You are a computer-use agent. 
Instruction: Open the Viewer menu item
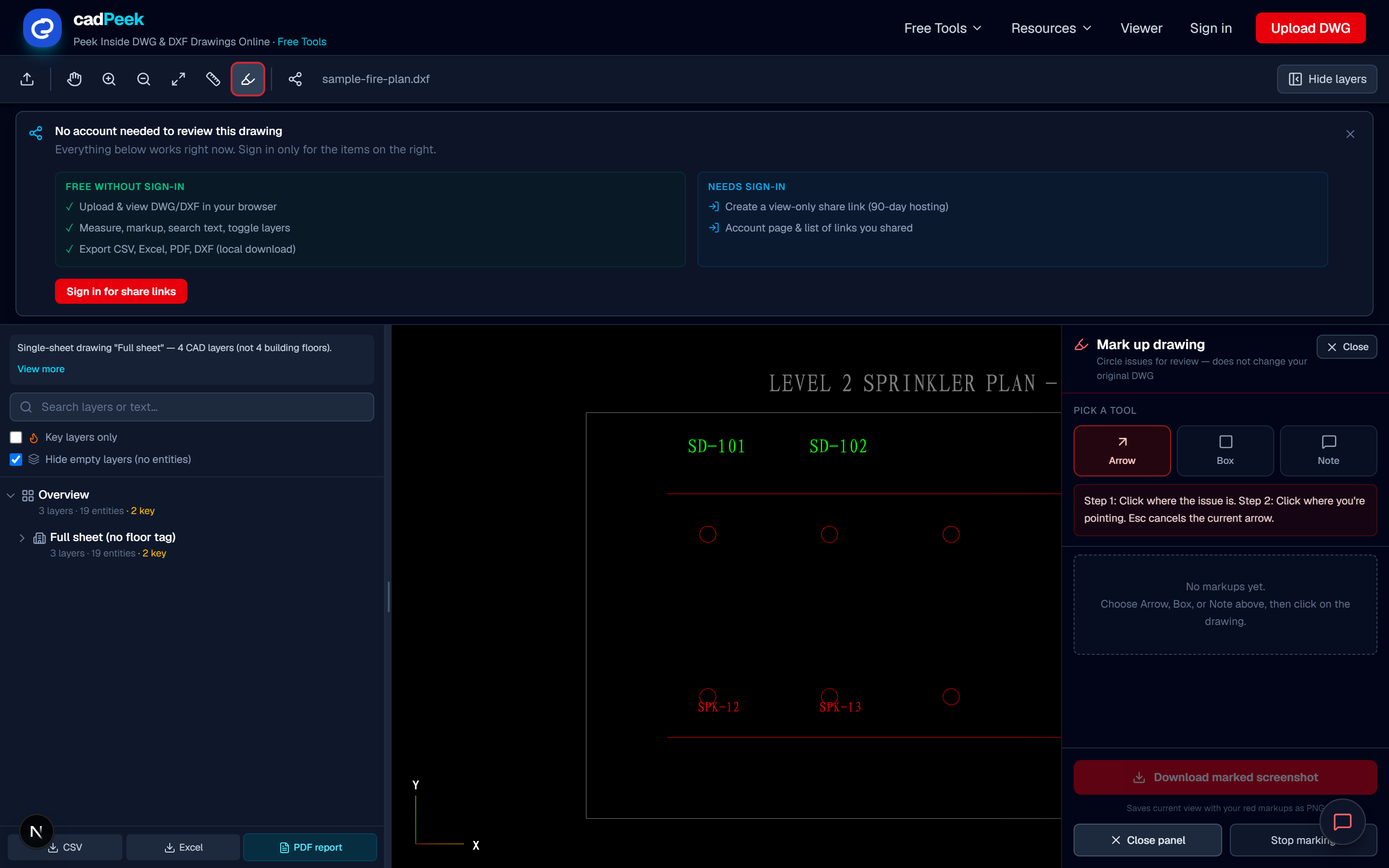coord(1141,28)
